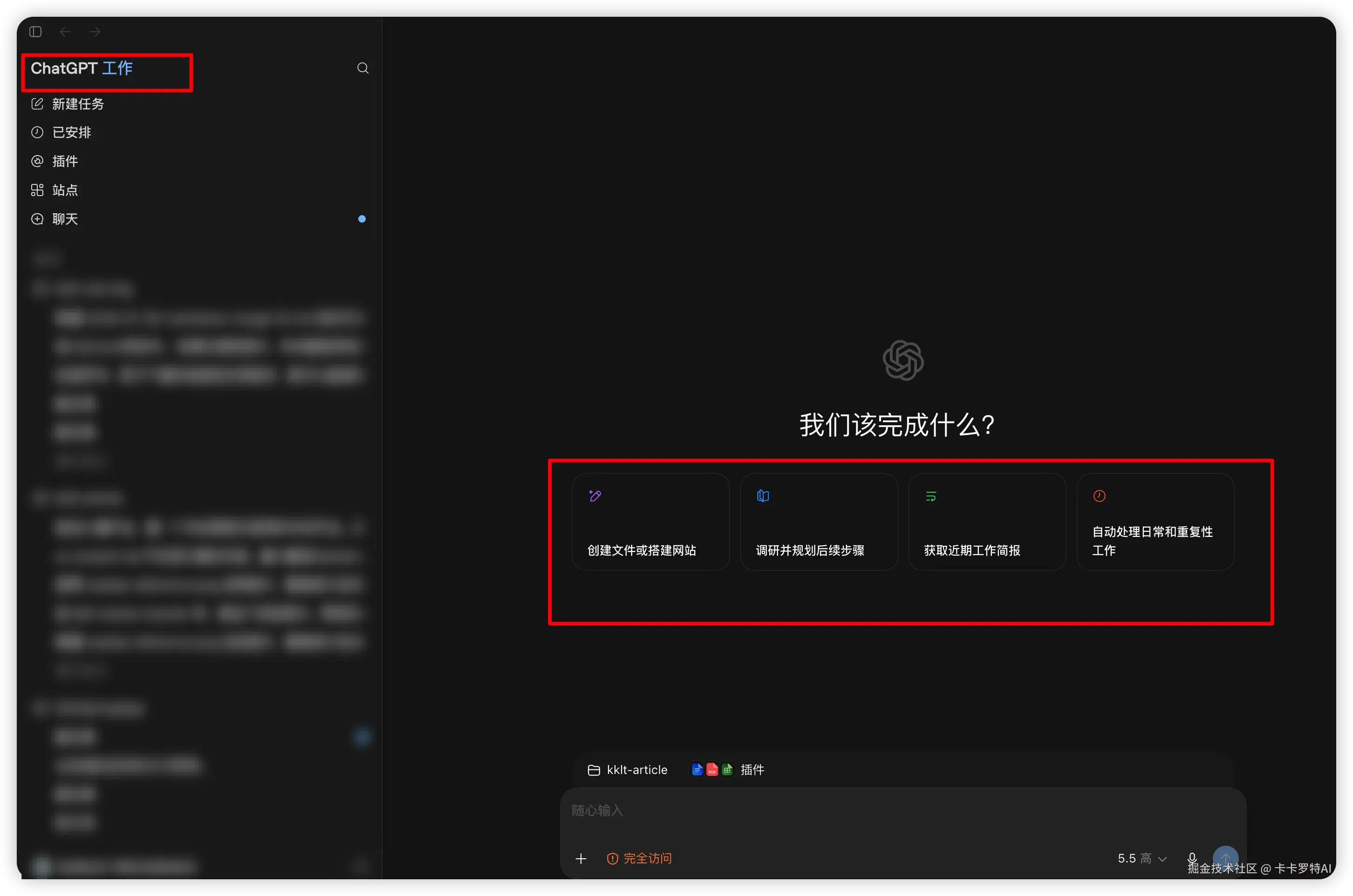Choose the 创建文件或搭建网站 suggestion card
1353x896 pixels.
click(x=650, y=522)
